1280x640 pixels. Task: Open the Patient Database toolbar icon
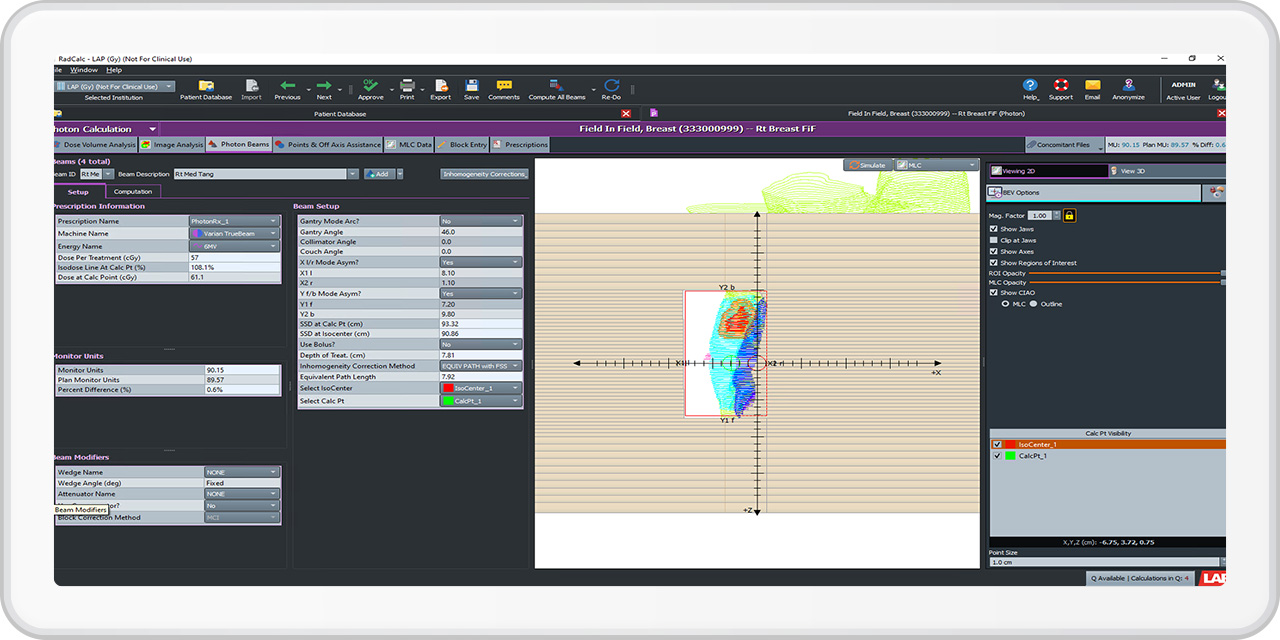click(206, 87)
